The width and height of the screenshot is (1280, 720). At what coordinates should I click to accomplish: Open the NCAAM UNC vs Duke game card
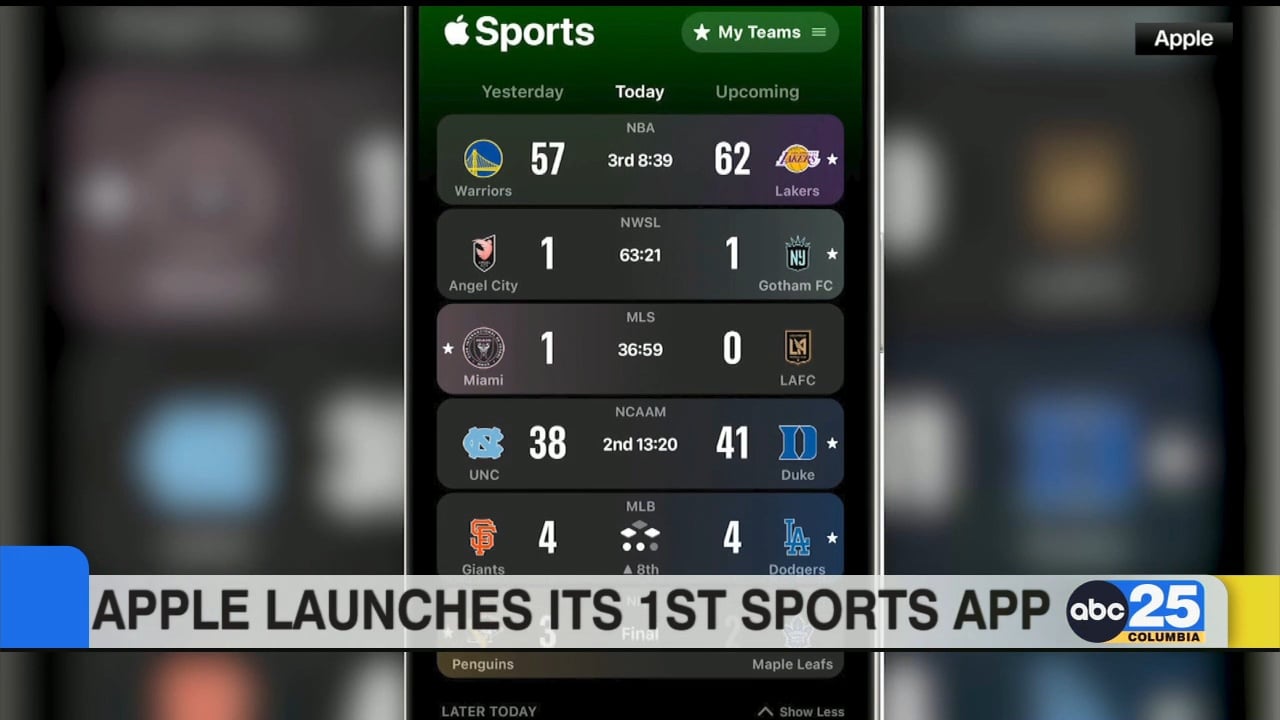pos(640,443)
